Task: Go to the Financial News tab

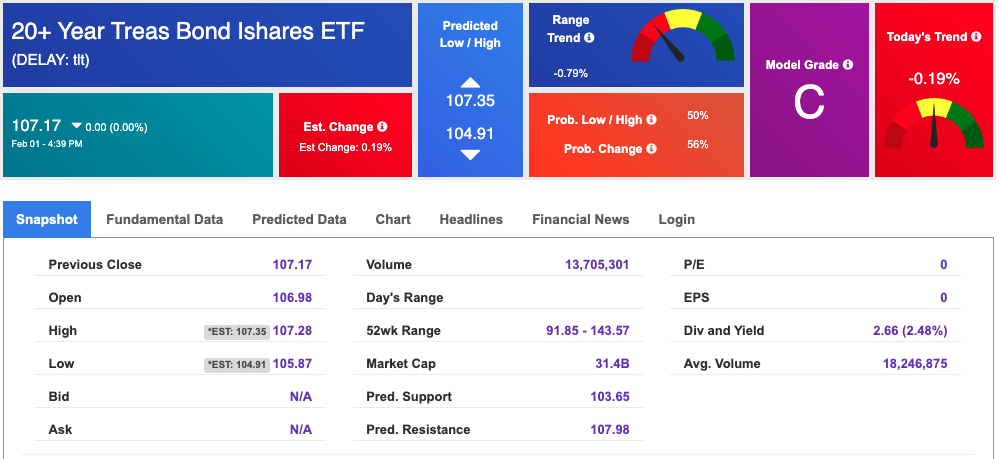Action: (x=580, y=219)
